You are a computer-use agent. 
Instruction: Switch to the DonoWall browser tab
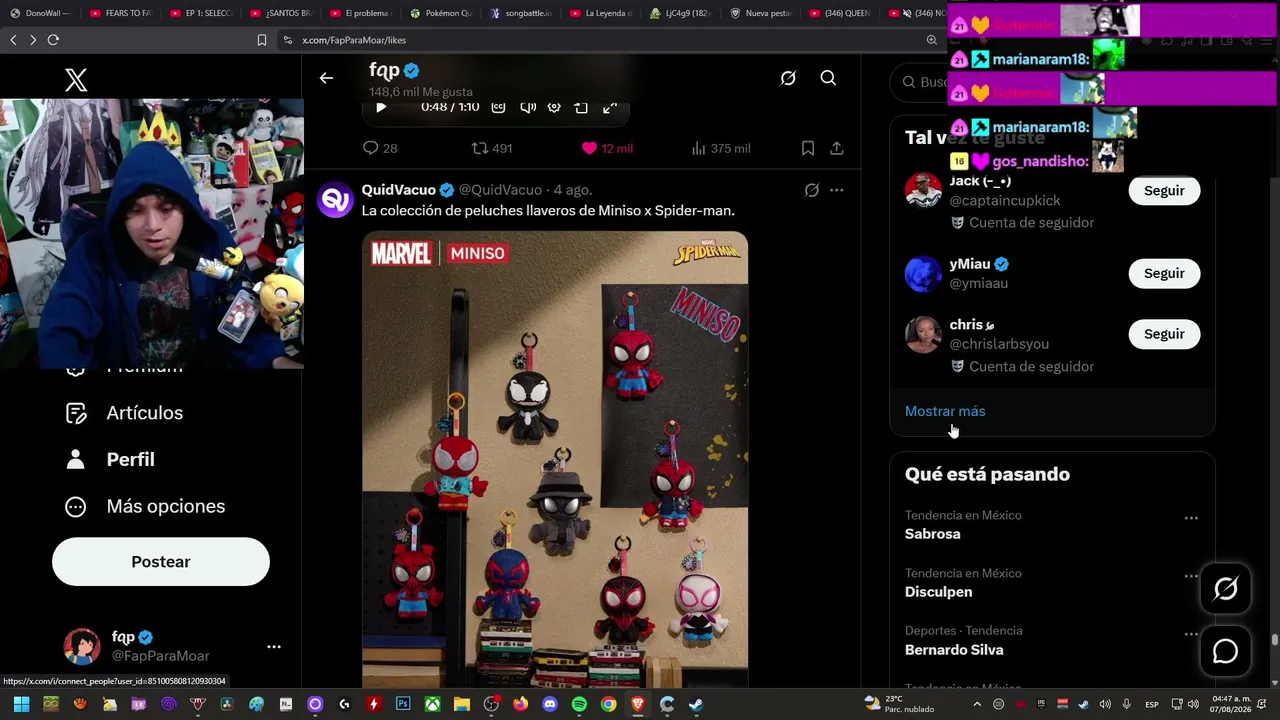coord(40,13)
